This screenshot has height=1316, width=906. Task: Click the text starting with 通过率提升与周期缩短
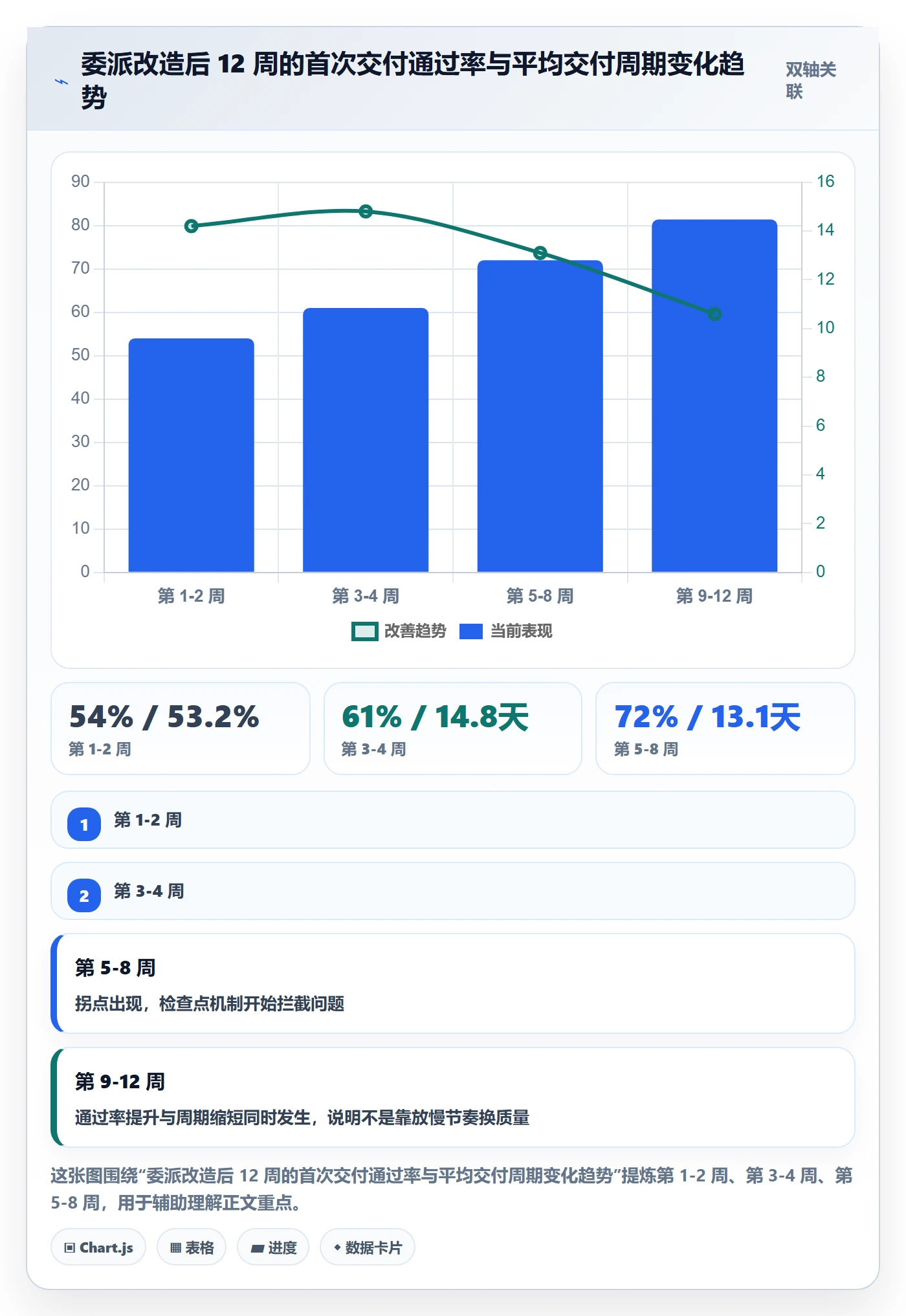[x=302, y=1118]
